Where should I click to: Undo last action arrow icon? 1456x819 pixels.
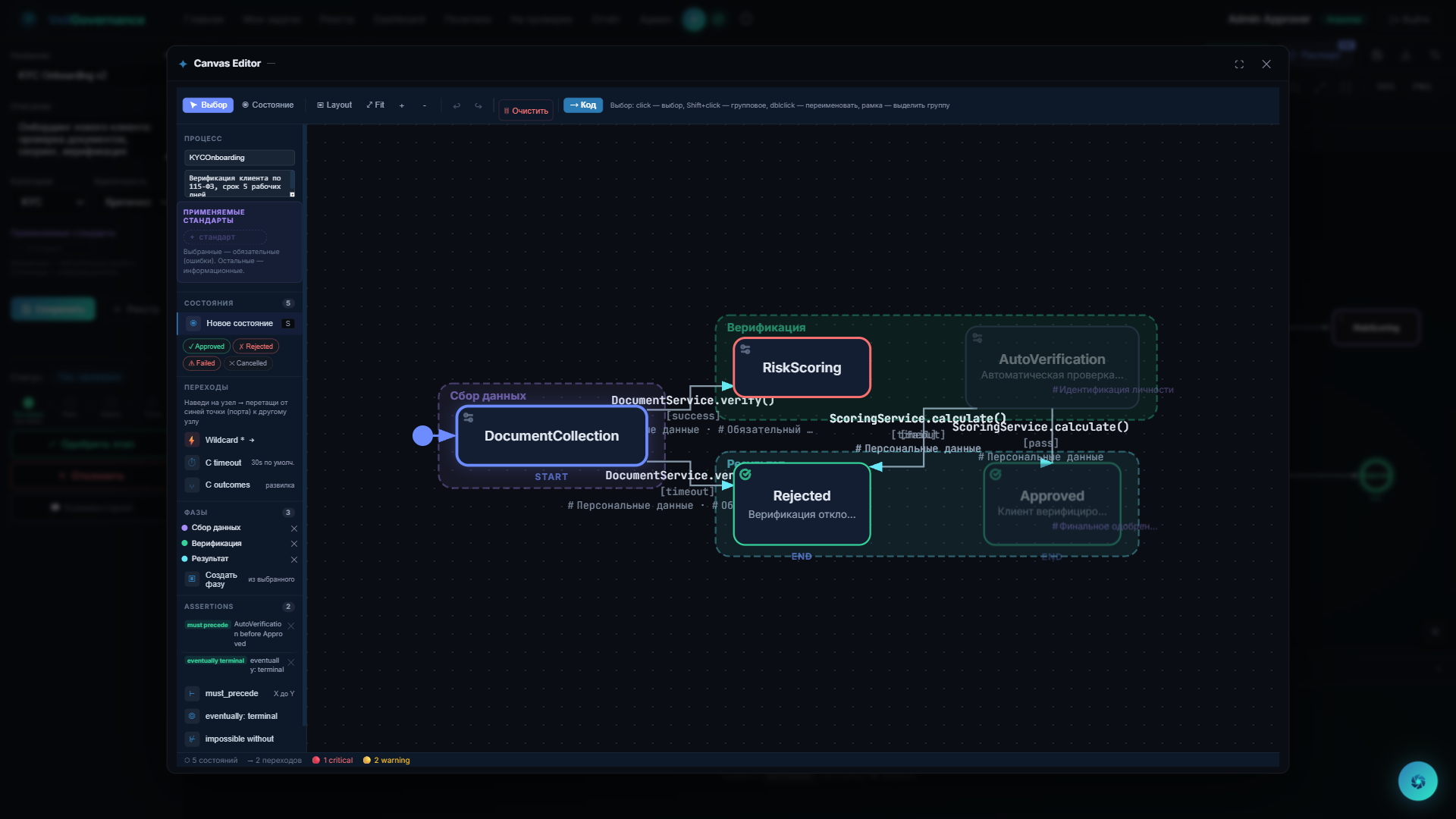(x=457, y=106)
